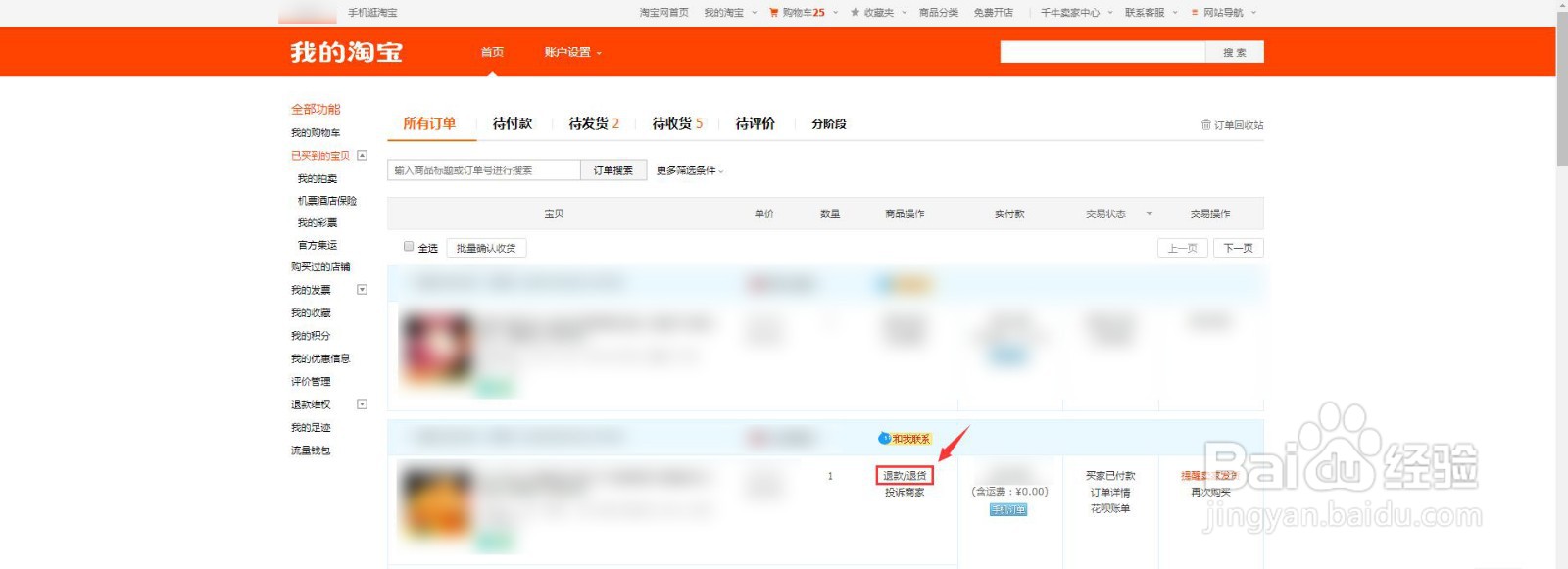1568x569 pixels.
Task: Open 评价管理 in sidebar
Action: 311,382
